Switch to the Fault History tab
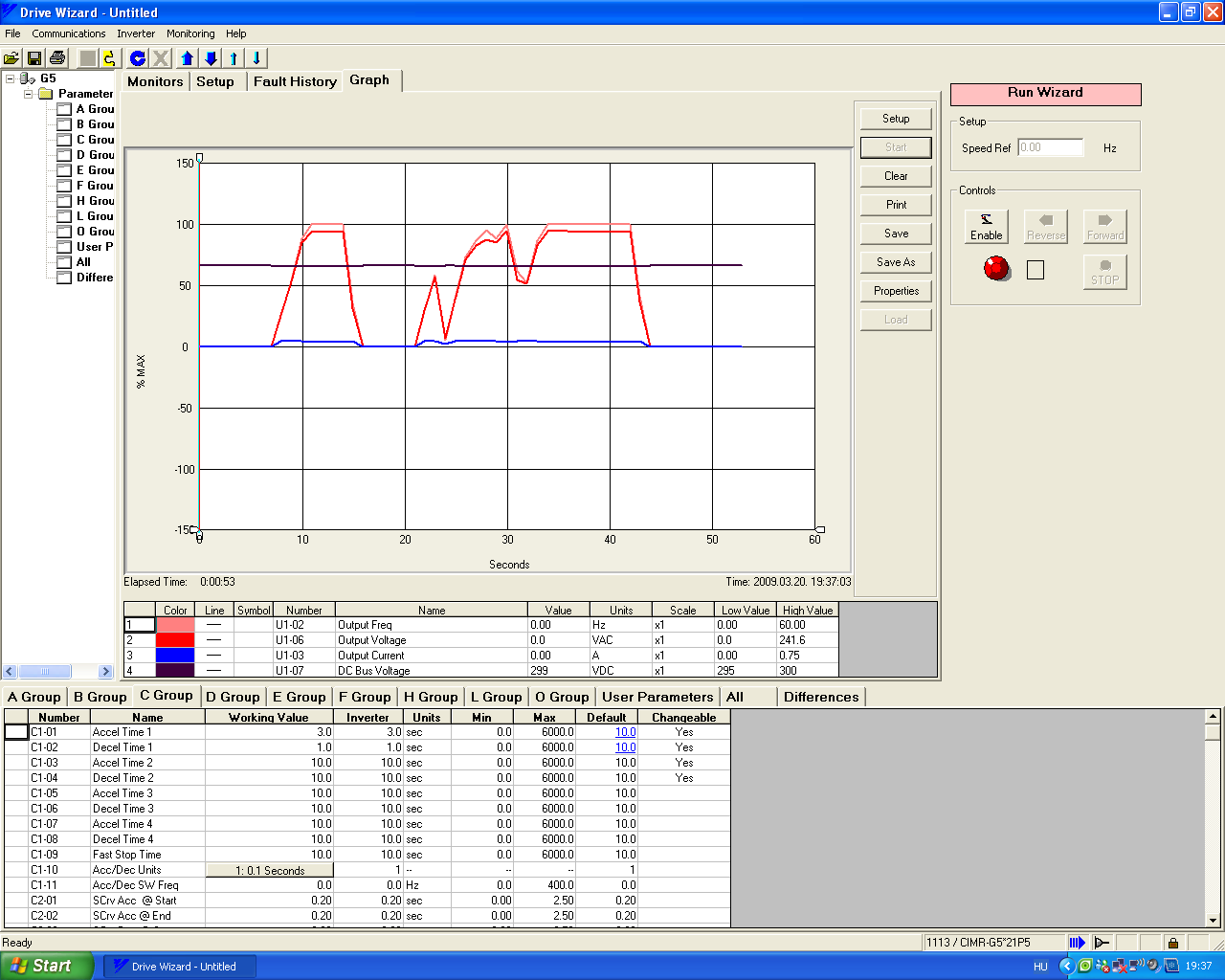Screen dimensions: 1225x980 point(295,81)
